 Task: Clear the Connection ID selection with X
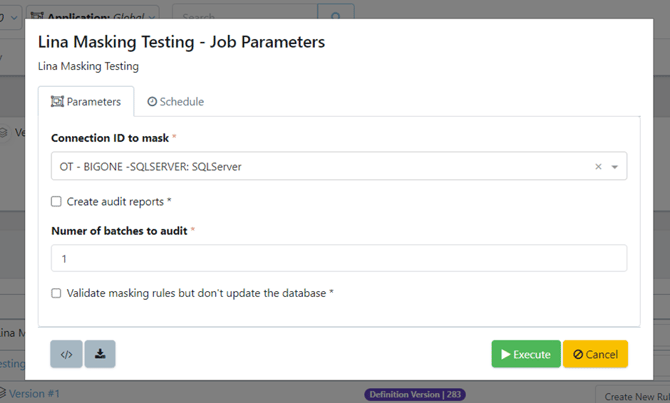click(x=598, y=167)
